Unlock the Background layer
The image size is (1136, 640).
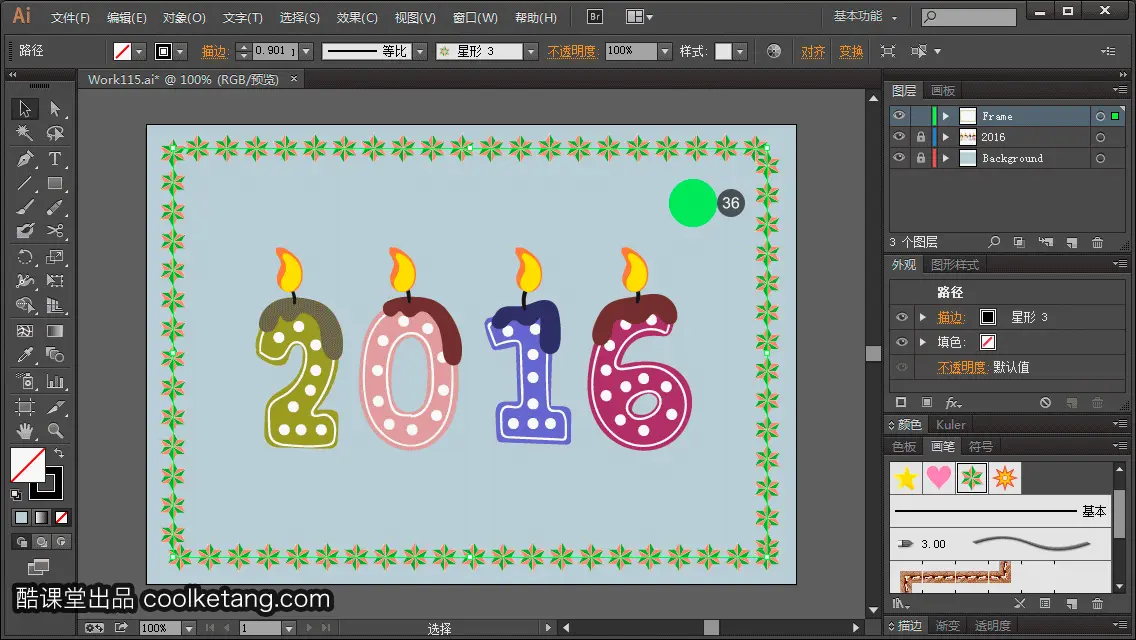pos(921,158)
